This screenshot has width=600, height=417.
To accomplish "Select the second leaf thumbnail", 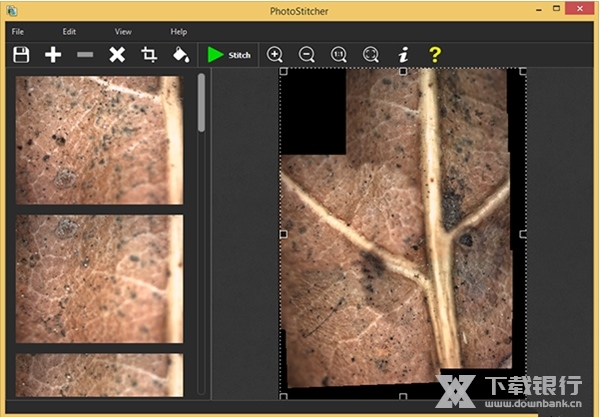I will tap(100, 277).
